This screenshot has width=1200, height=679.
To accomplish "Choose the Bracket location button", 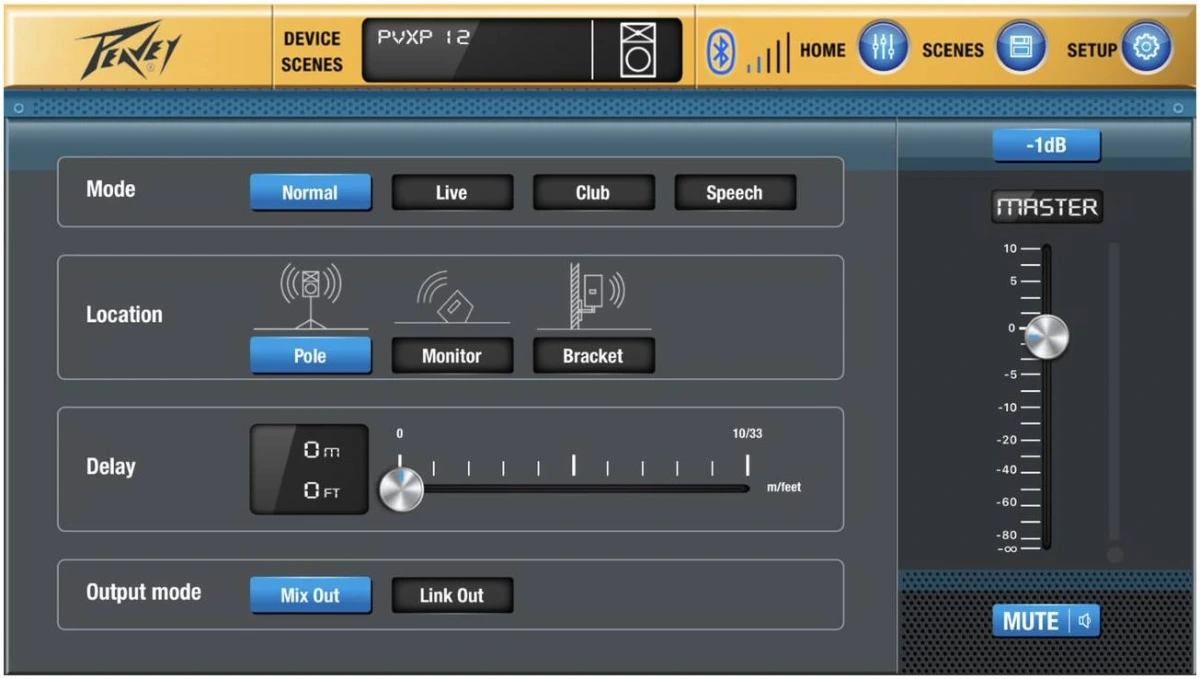I will tap(593, 356).
